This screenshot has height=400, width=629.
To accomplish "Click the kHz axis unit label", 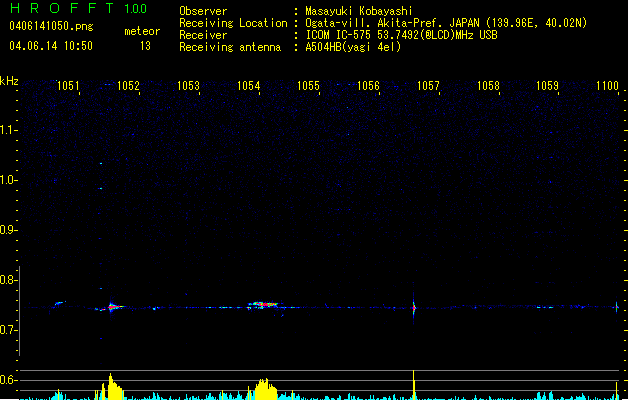I will [9, 81].
